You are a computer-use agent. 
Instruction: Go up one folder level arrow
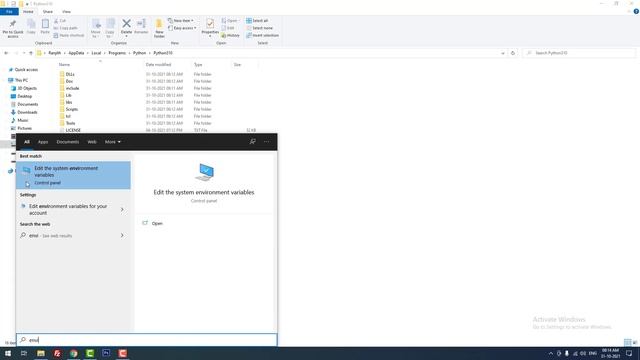pos(31,53)
